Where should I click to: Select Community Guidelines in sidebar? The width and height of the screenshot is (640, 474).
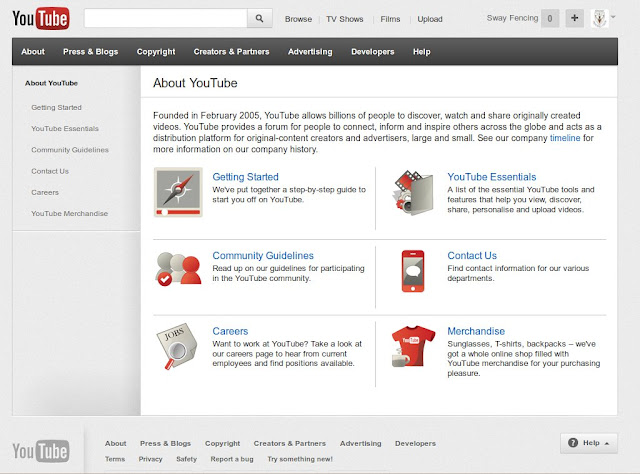pos(70,150)
